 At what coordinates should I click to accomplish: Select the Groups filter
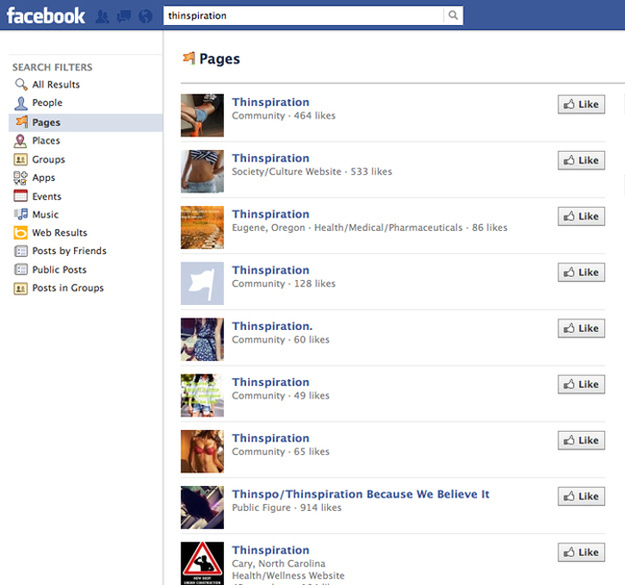point(86,159)
